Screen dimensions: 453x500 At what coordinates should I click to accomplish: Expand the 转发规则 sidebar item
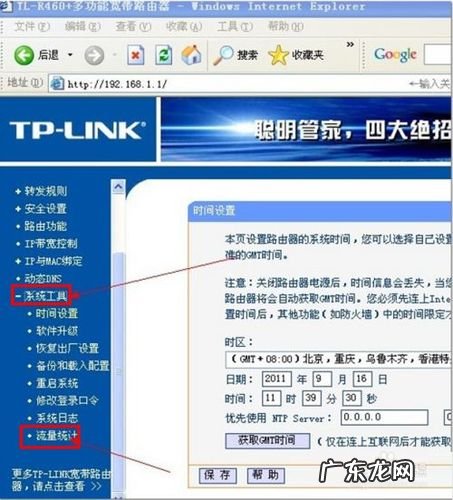coord(41,191)
